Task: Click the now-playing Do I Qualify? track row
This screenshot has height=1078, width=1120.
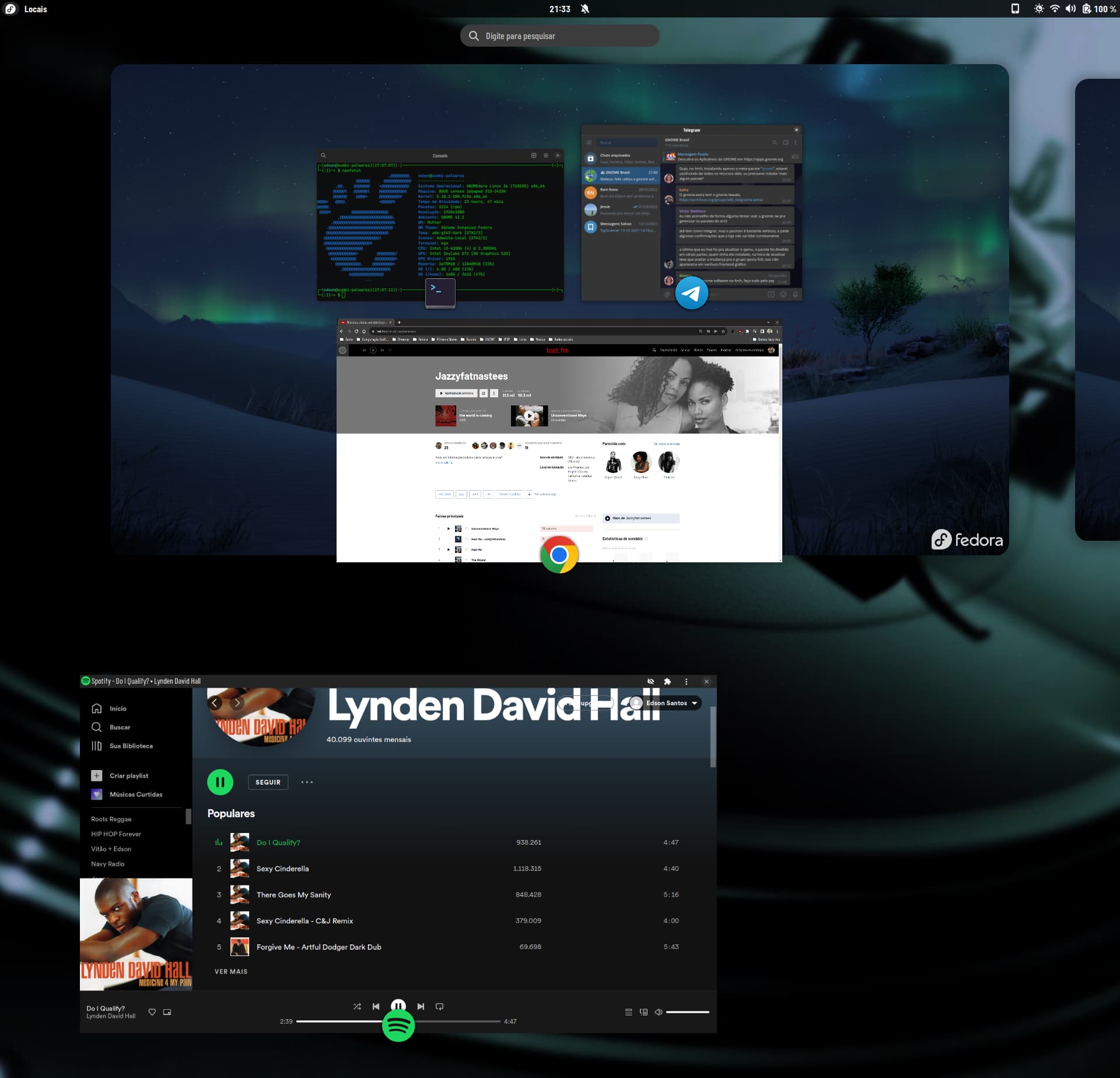Action: 448,842
